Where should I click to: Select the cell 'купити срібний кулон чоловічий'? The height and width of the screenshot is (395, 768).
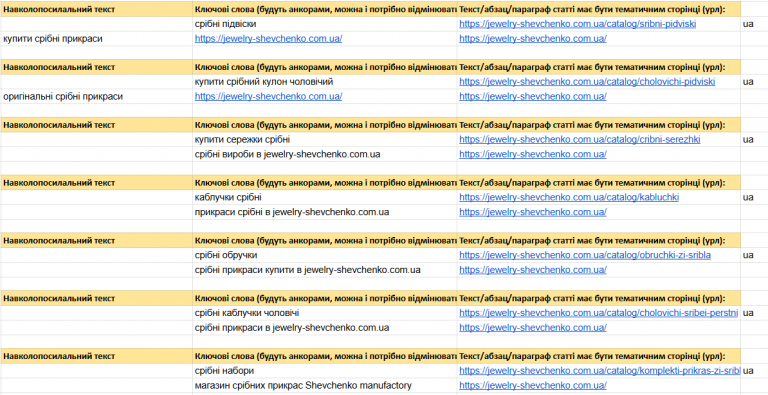pos(325,82)
